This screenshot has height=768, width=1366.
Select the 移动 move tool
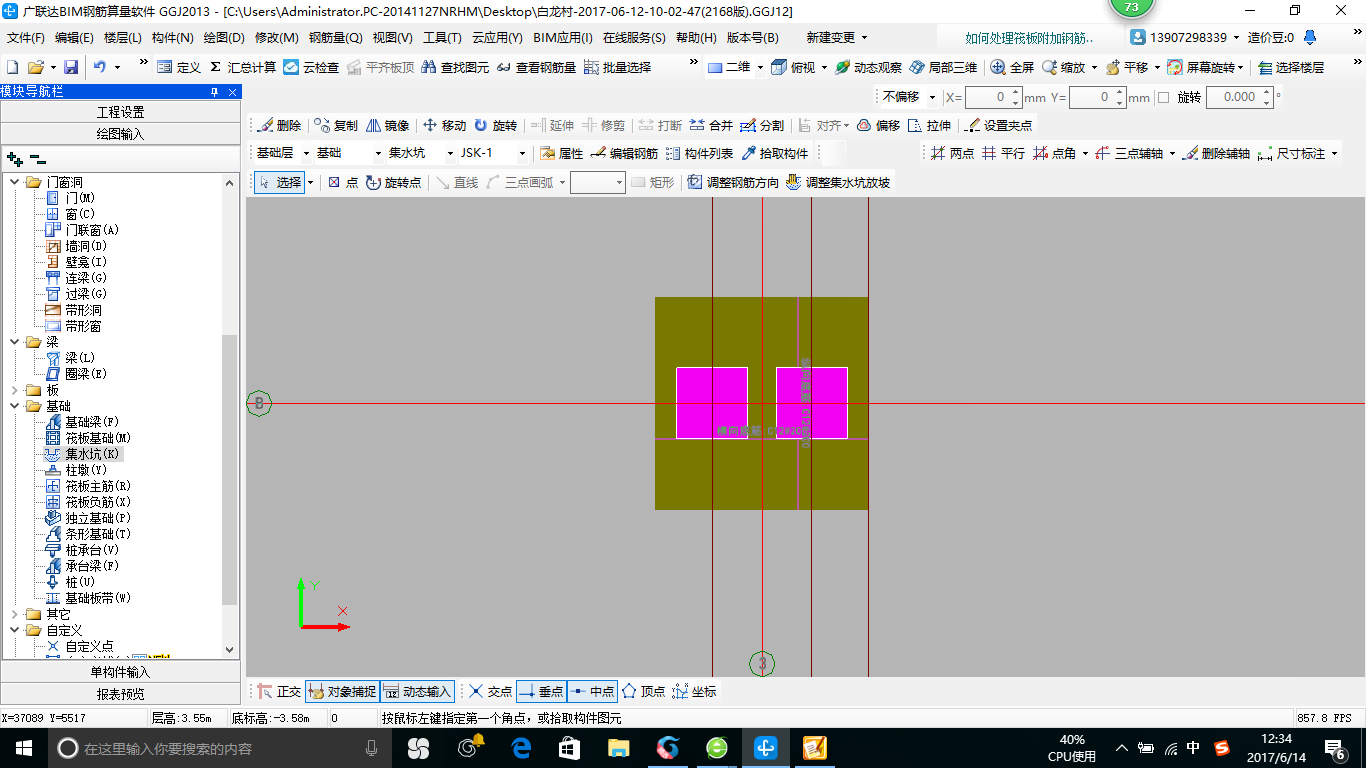coord(445,125)
